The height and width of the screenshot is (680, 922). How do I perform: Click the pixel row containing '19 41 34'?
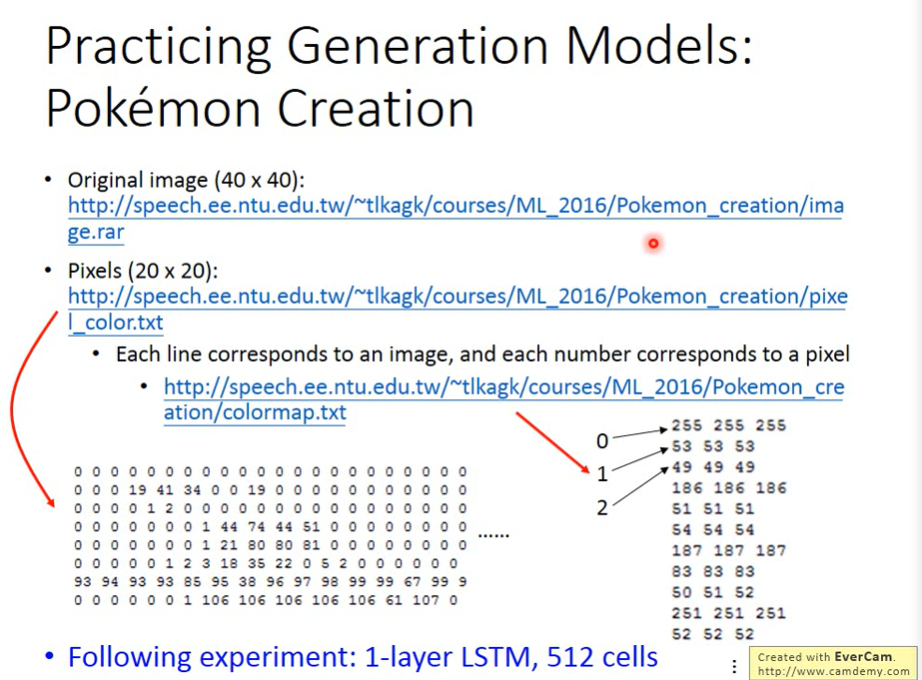(271, 490)
